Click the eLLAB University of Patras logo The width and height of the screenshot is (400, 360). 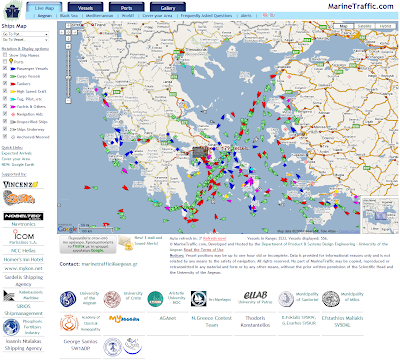[255, 297]
